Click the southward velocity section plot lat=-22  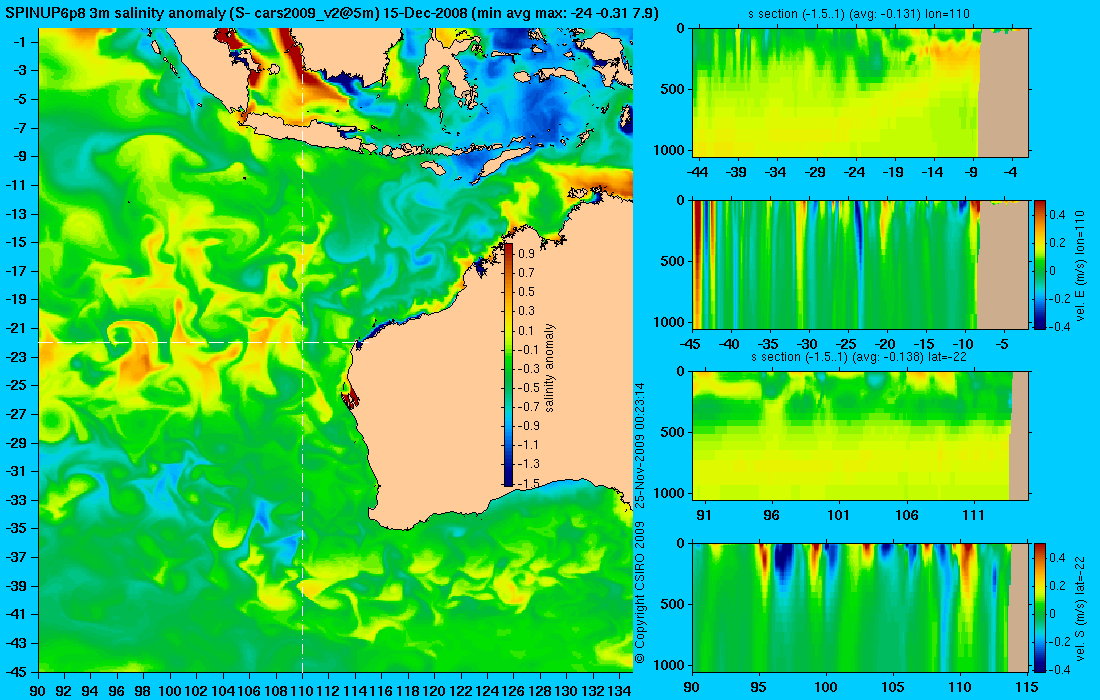860,607
